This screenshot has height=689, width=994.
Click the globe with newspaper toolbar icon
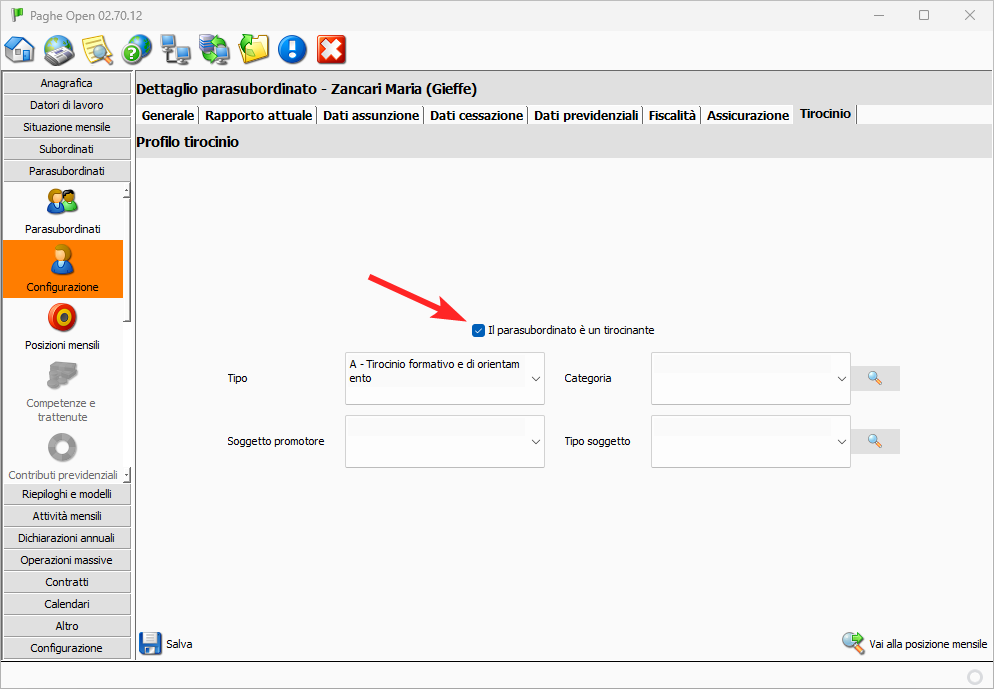[59, 49]
